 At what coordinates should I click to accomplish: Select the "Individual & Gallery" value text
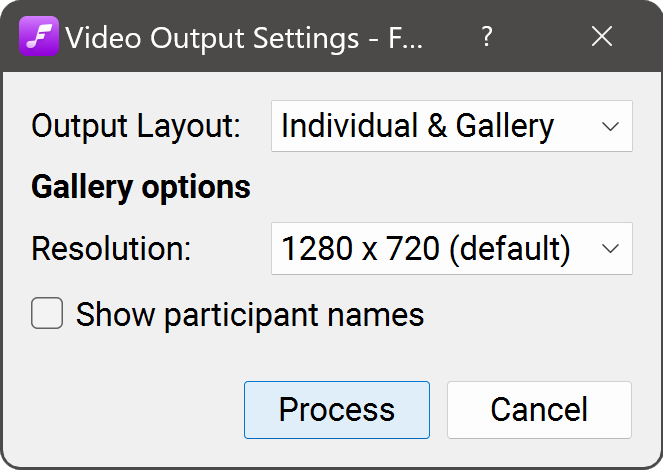417,126
